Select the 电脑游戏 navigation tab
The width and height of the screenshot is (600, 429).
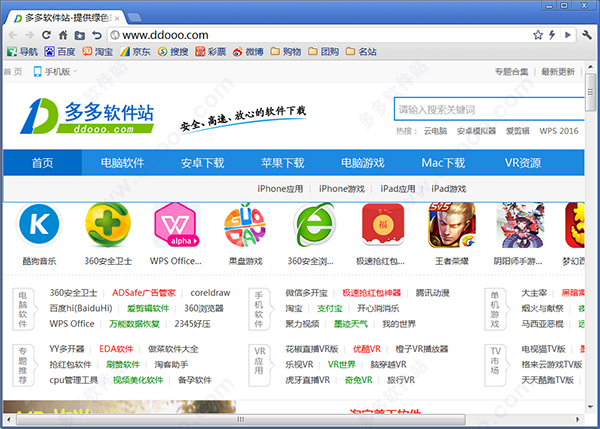[363, 163]
